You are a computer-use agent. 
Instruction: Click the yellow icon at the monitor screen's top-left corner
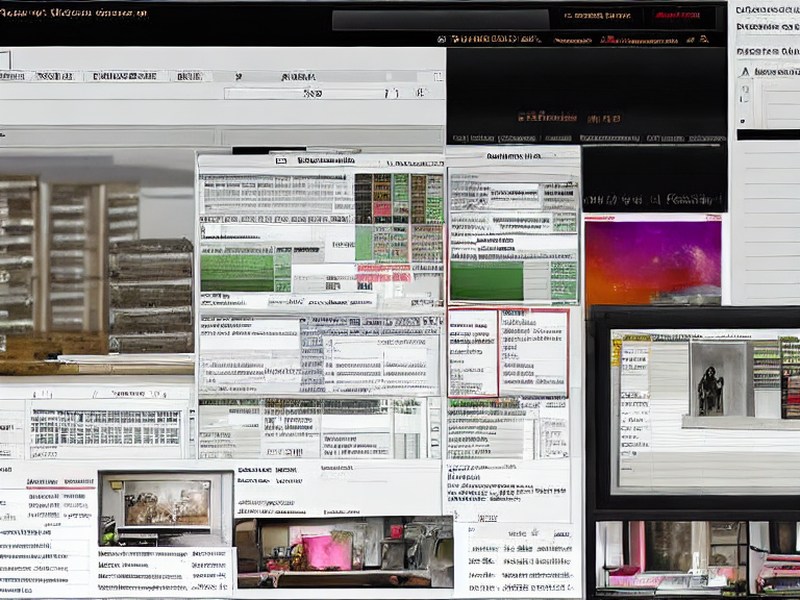(x=617, y=351)
